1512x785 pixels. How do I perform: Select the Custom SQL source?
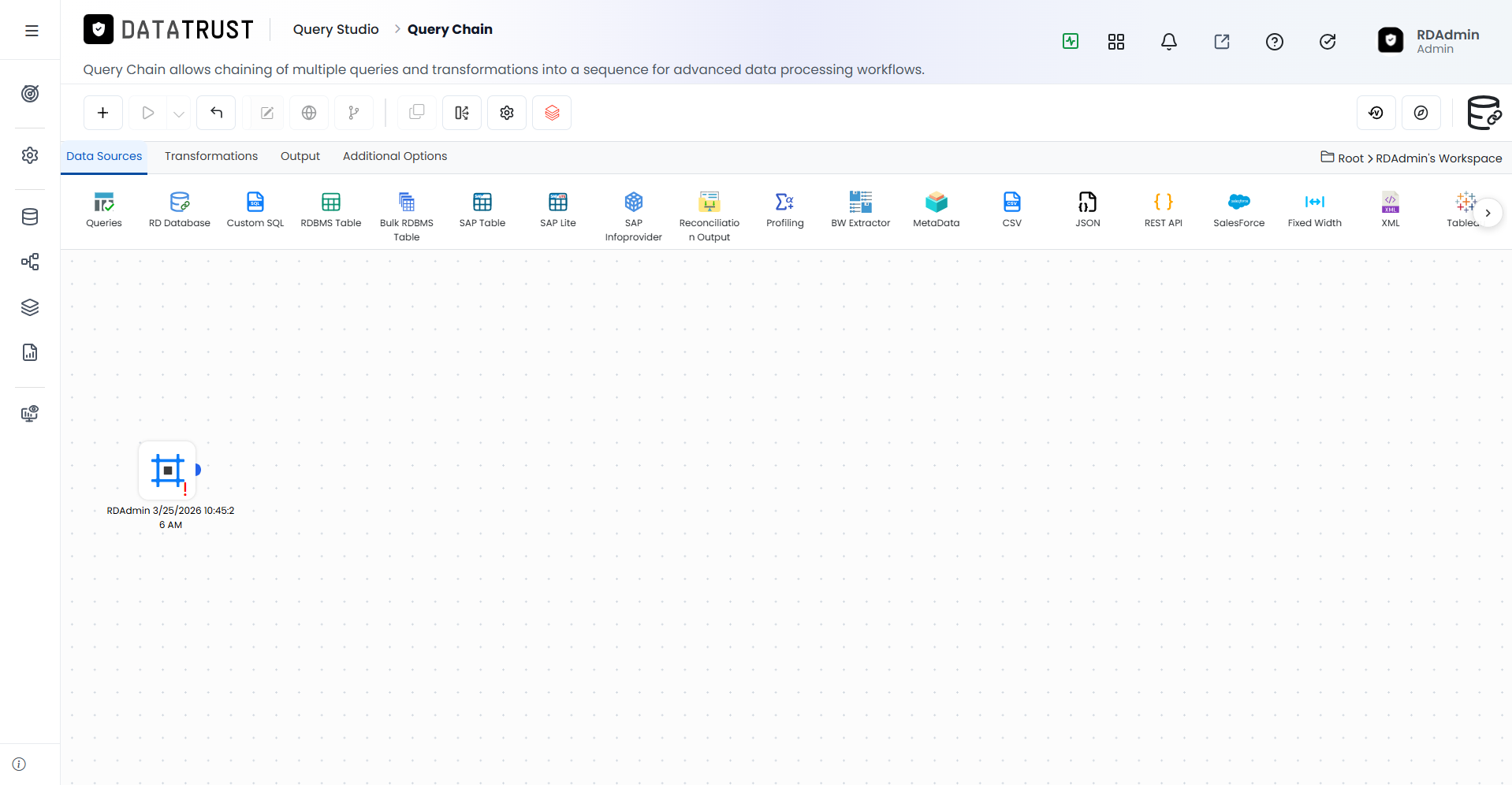[255, 210]
